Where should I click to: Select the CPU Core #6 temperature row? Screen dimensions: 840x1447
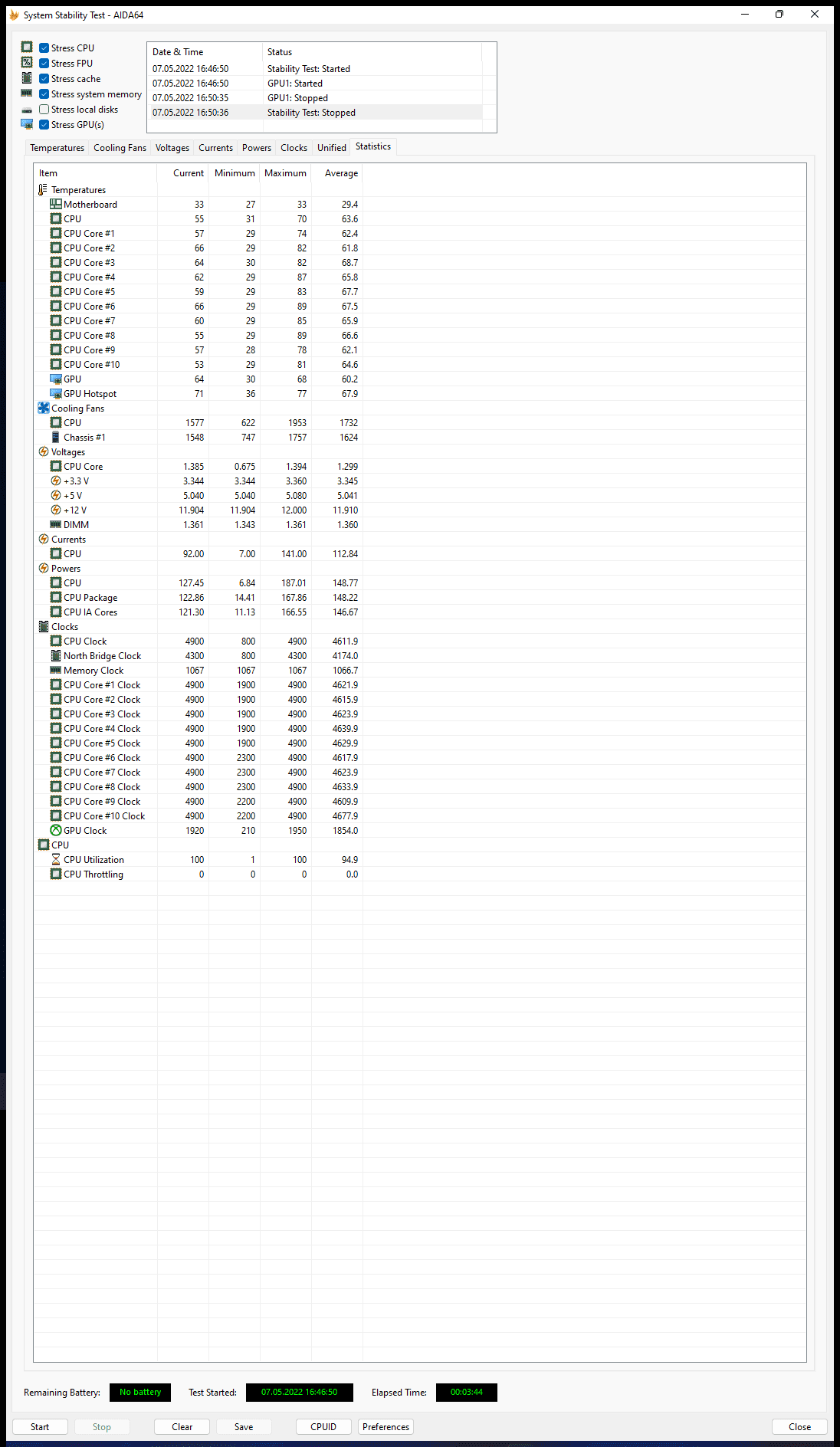coord(199,306)
